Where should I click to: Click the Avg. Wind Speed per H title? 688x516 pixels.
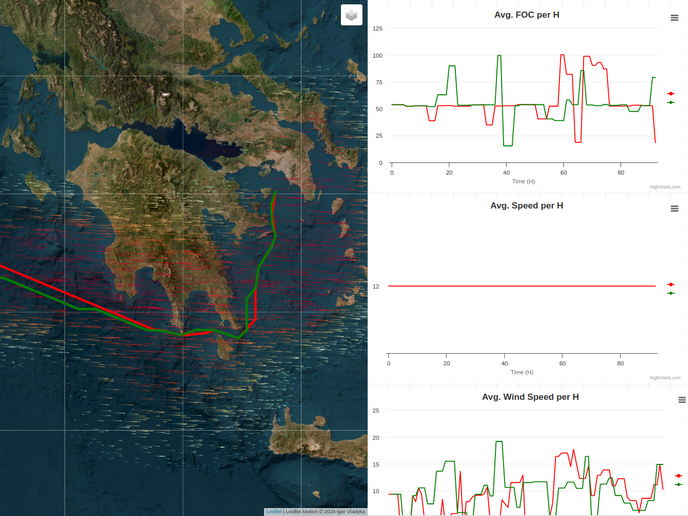point(530,397)
